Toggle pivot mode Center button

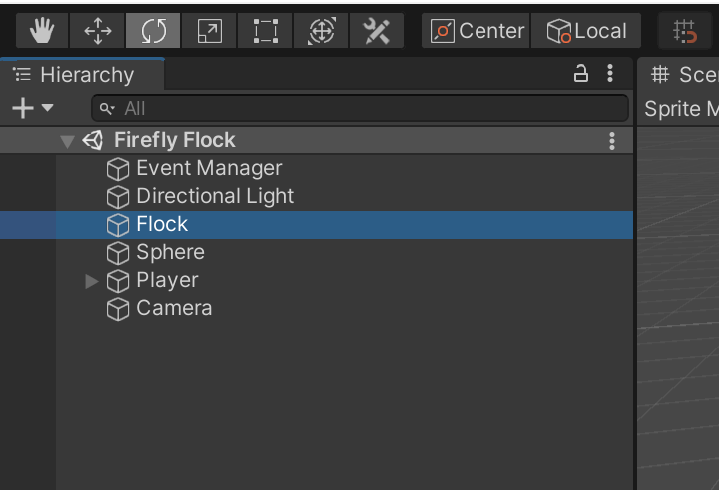477,32
